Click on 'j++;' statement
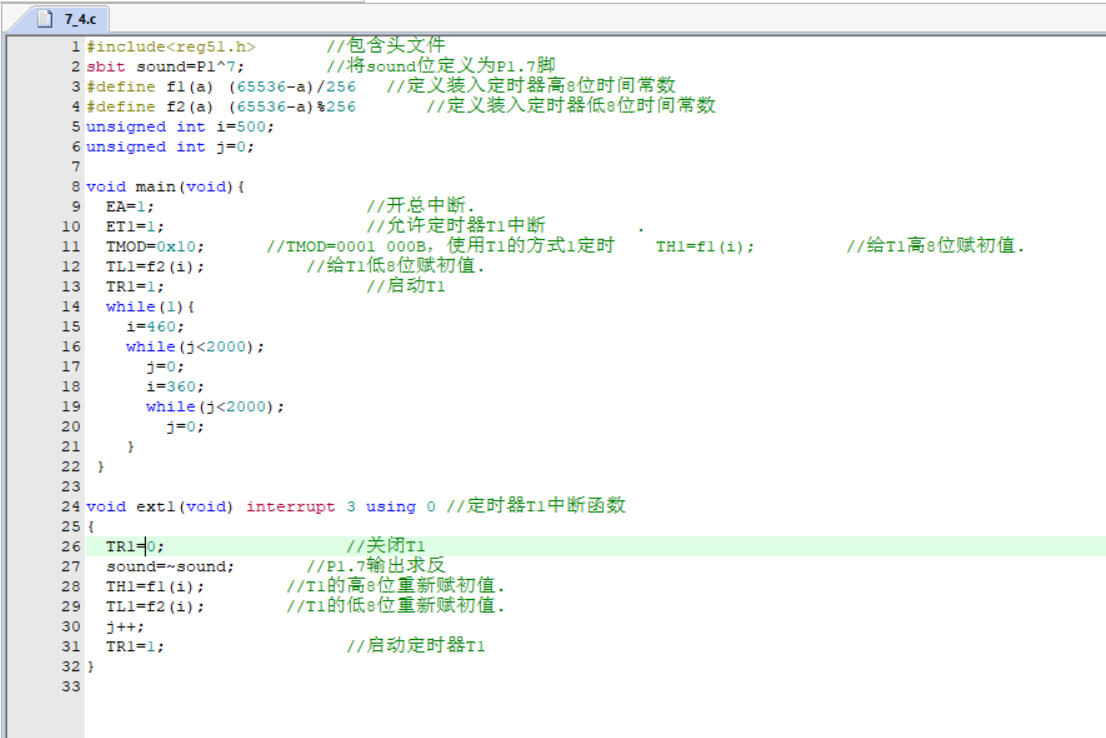 pos(125,627)
